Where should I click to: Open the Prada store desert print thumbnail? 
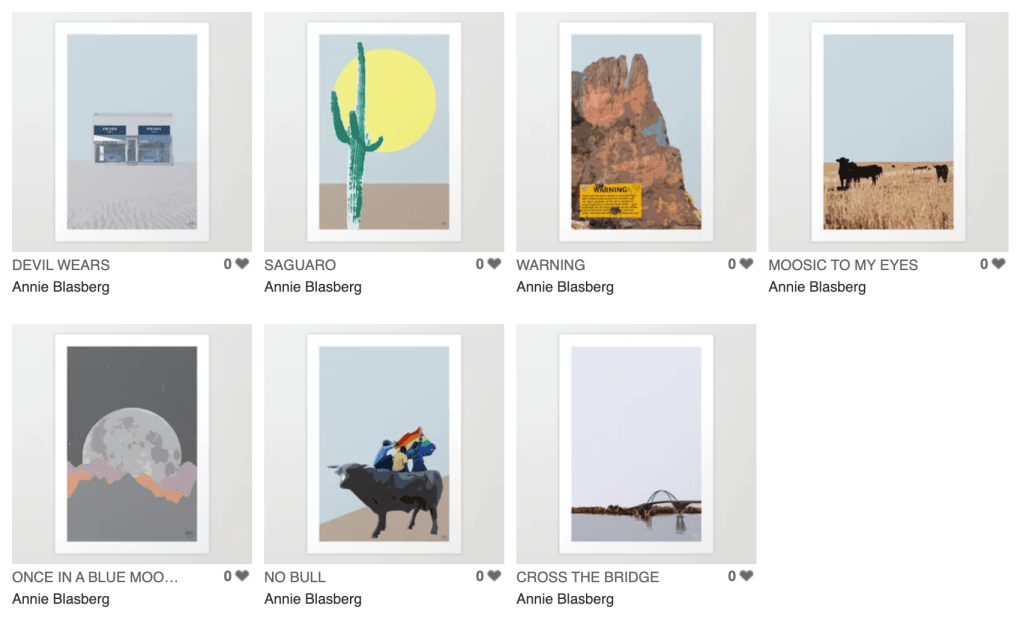click(132, 132)
